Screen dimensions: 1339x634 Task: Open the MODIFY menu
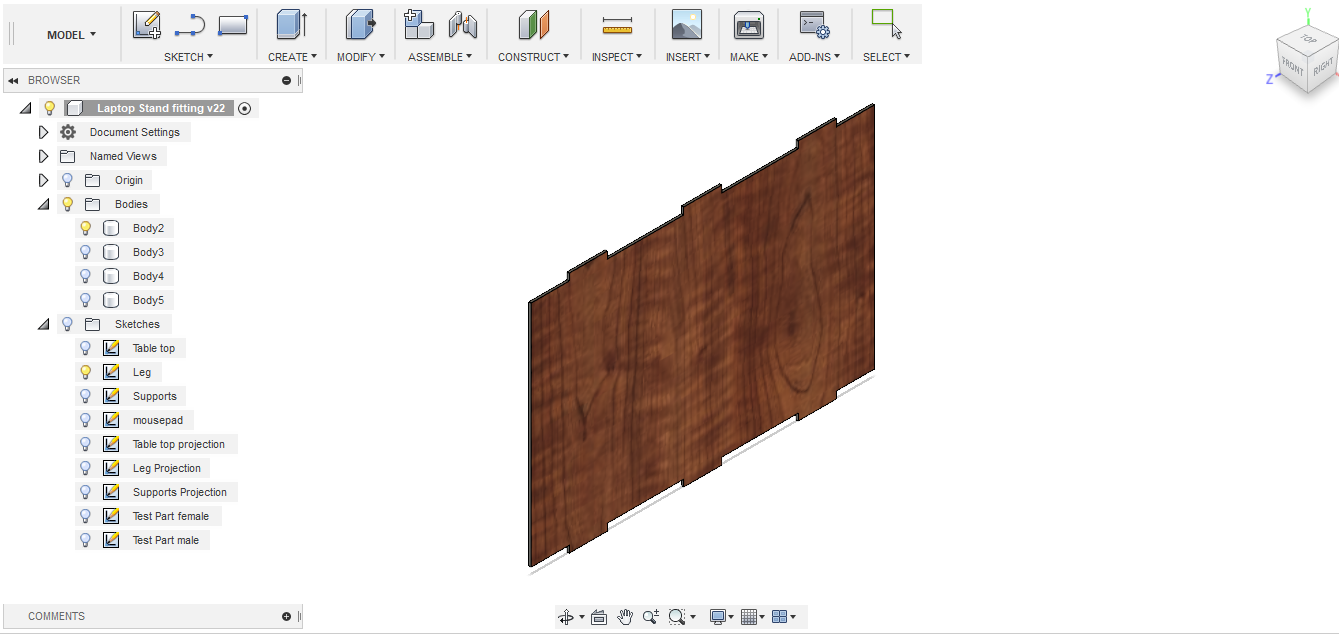coord(361,57)
